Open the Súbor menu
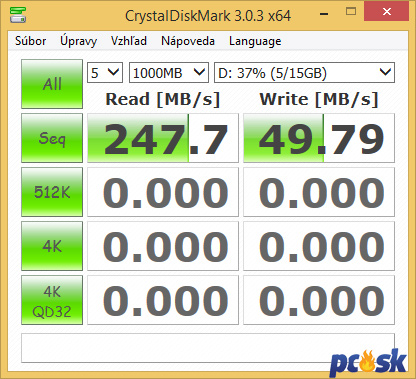 coord(31,41)
